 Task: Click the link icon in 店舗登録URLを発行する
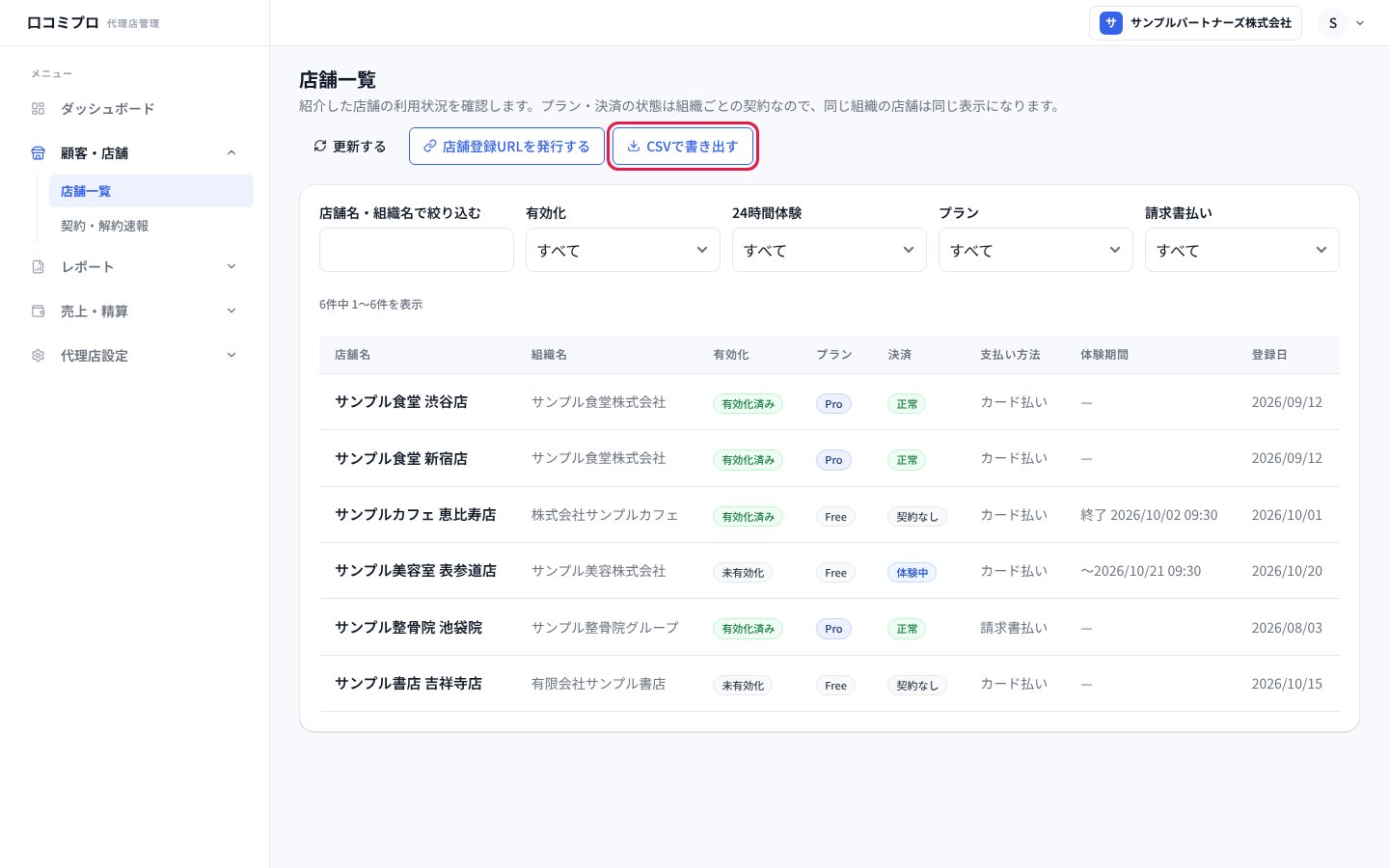430,147
